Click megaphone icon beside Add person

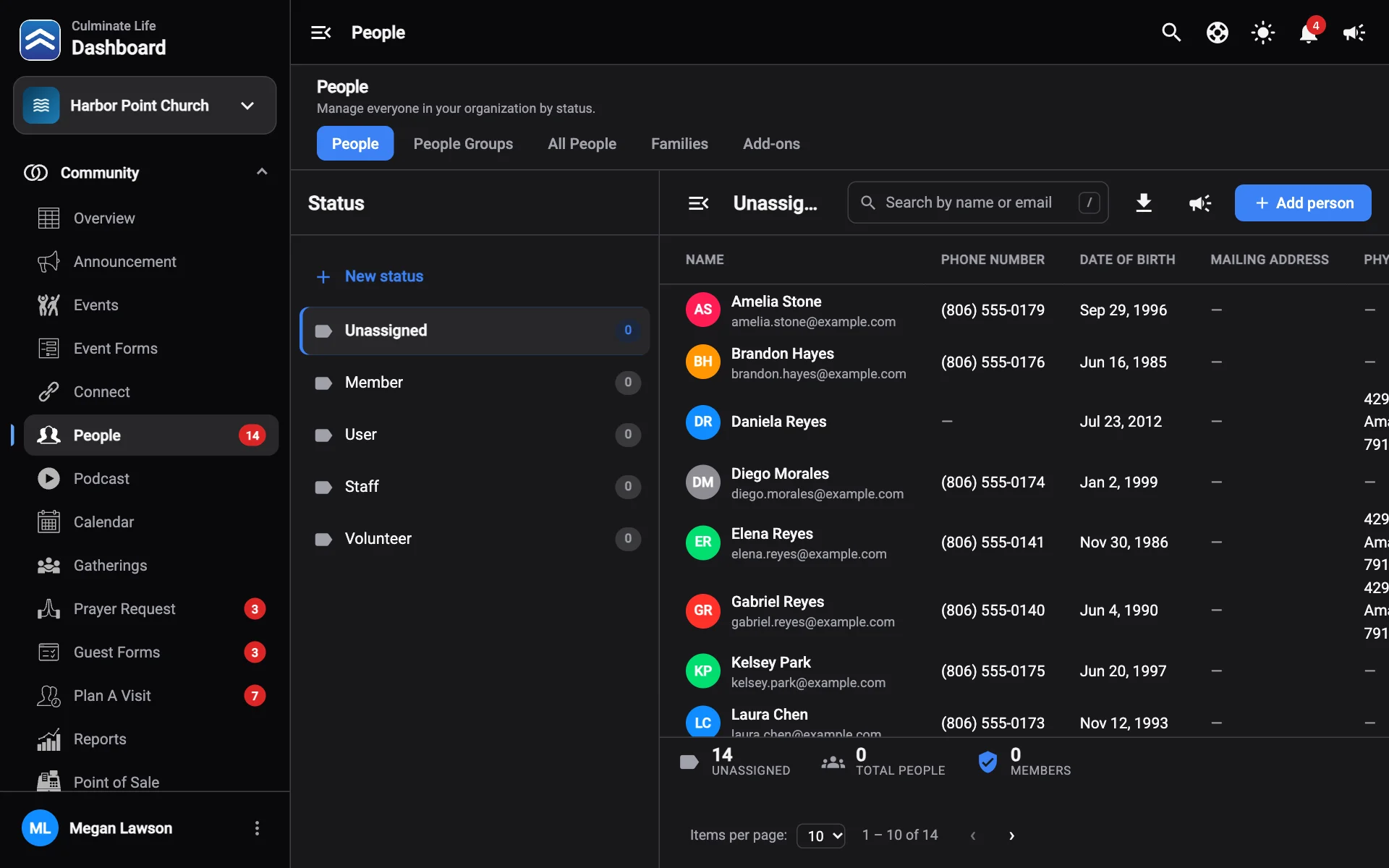point(1200,203)
